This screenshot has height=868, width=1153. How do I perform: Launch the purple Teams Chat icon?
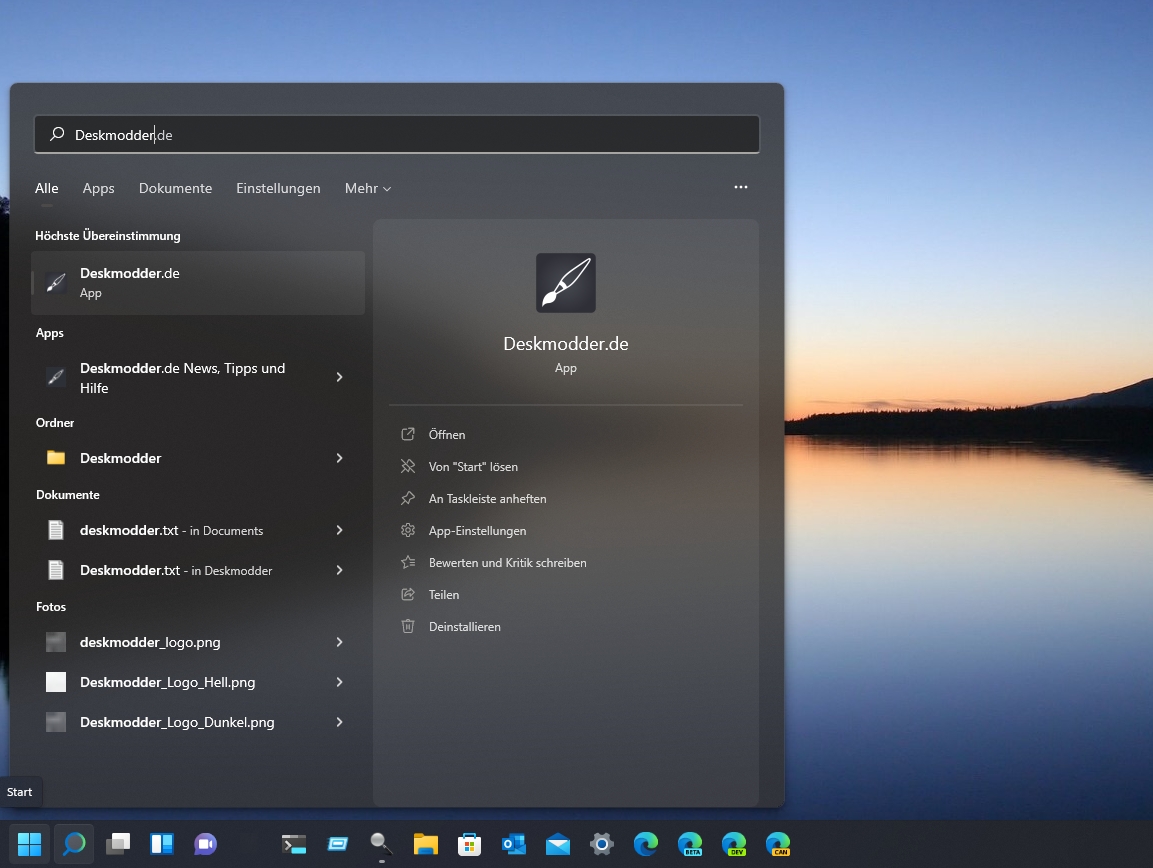pos(206,844)
